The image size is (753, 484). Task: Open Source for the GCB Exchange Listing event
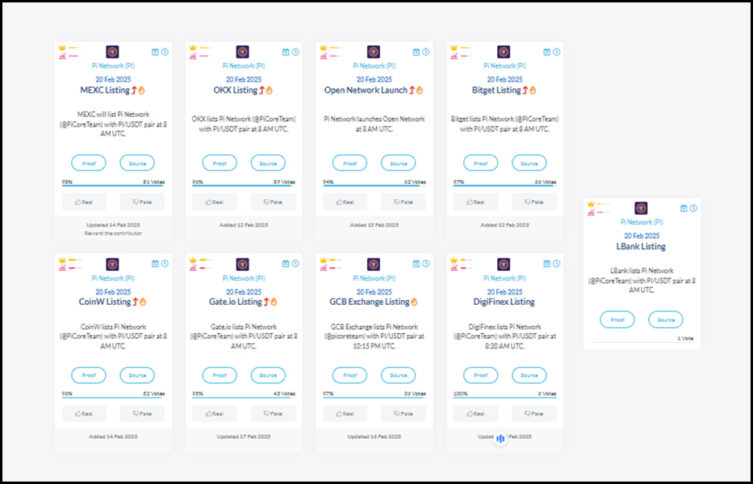point(399,375)
